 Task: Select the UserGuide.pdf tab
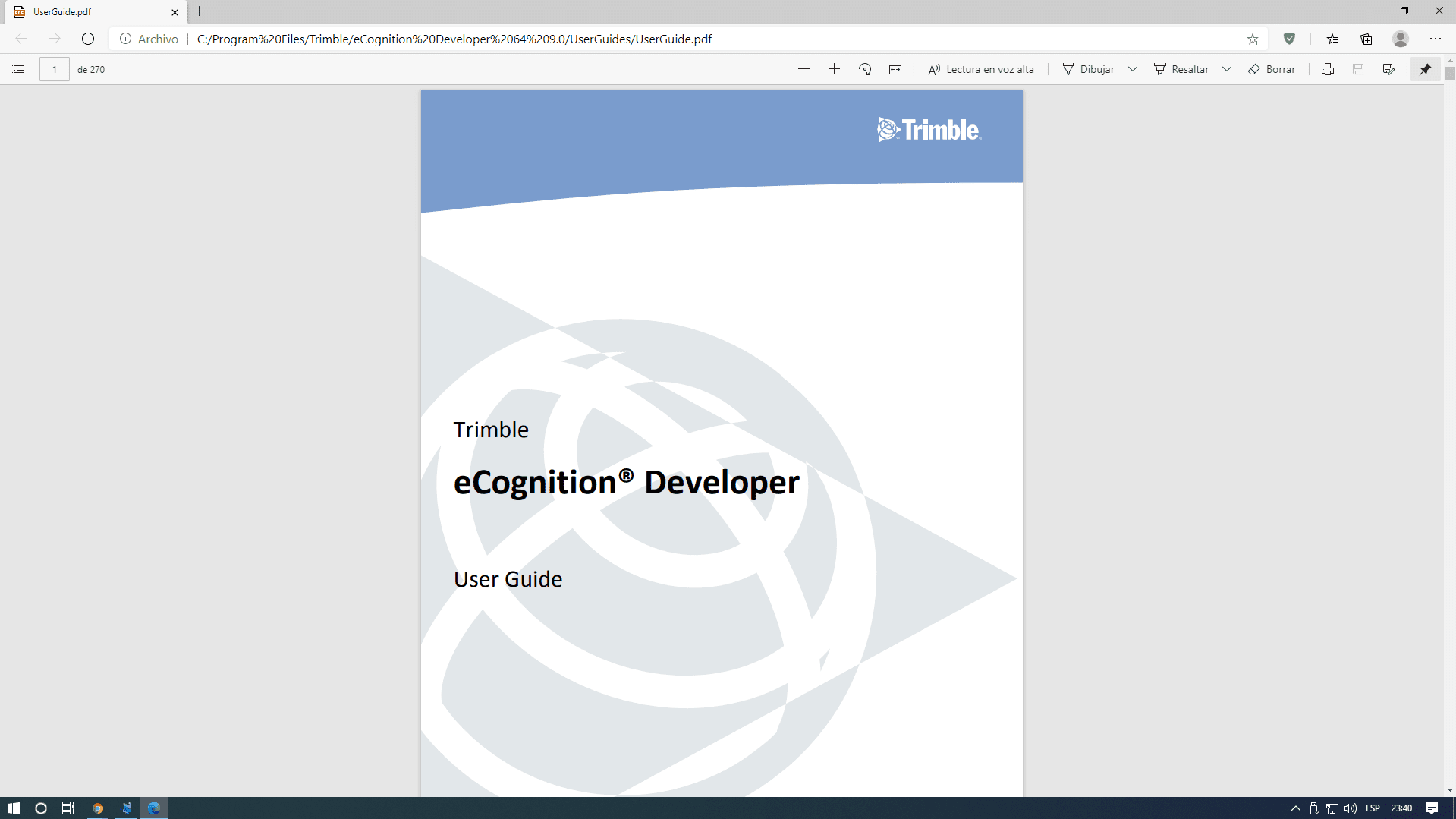click(x=91, y=12)
